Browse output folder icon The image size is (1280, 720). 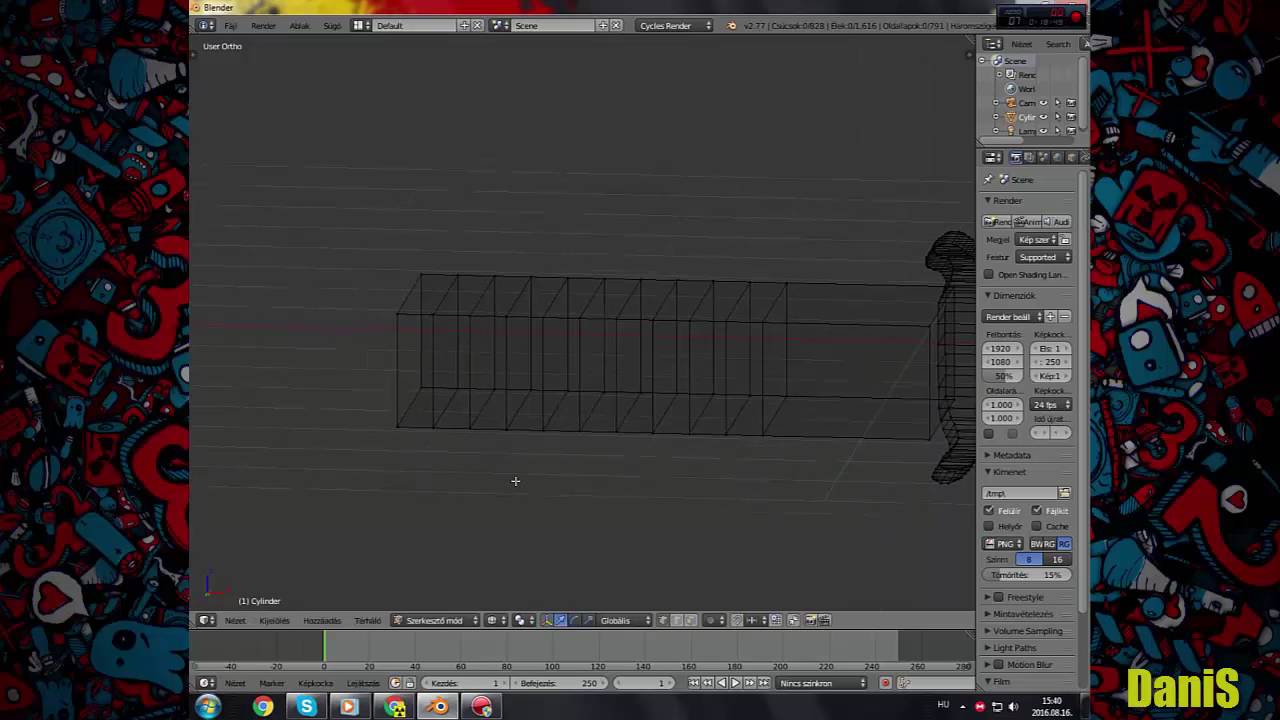click(x=1064, y=493)
